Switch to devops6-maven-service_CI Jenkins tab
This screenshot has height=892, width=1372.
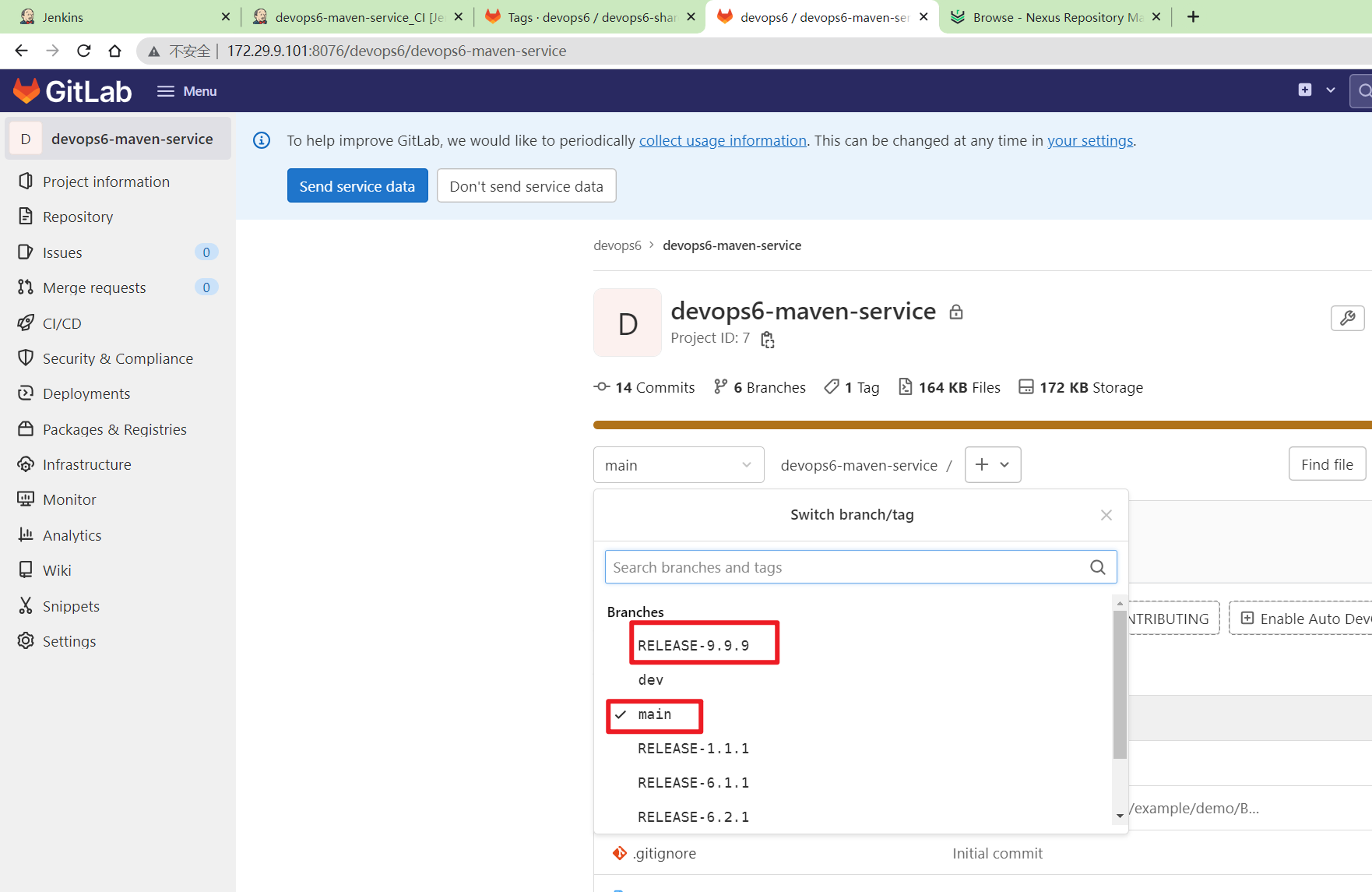pos(357,17)
